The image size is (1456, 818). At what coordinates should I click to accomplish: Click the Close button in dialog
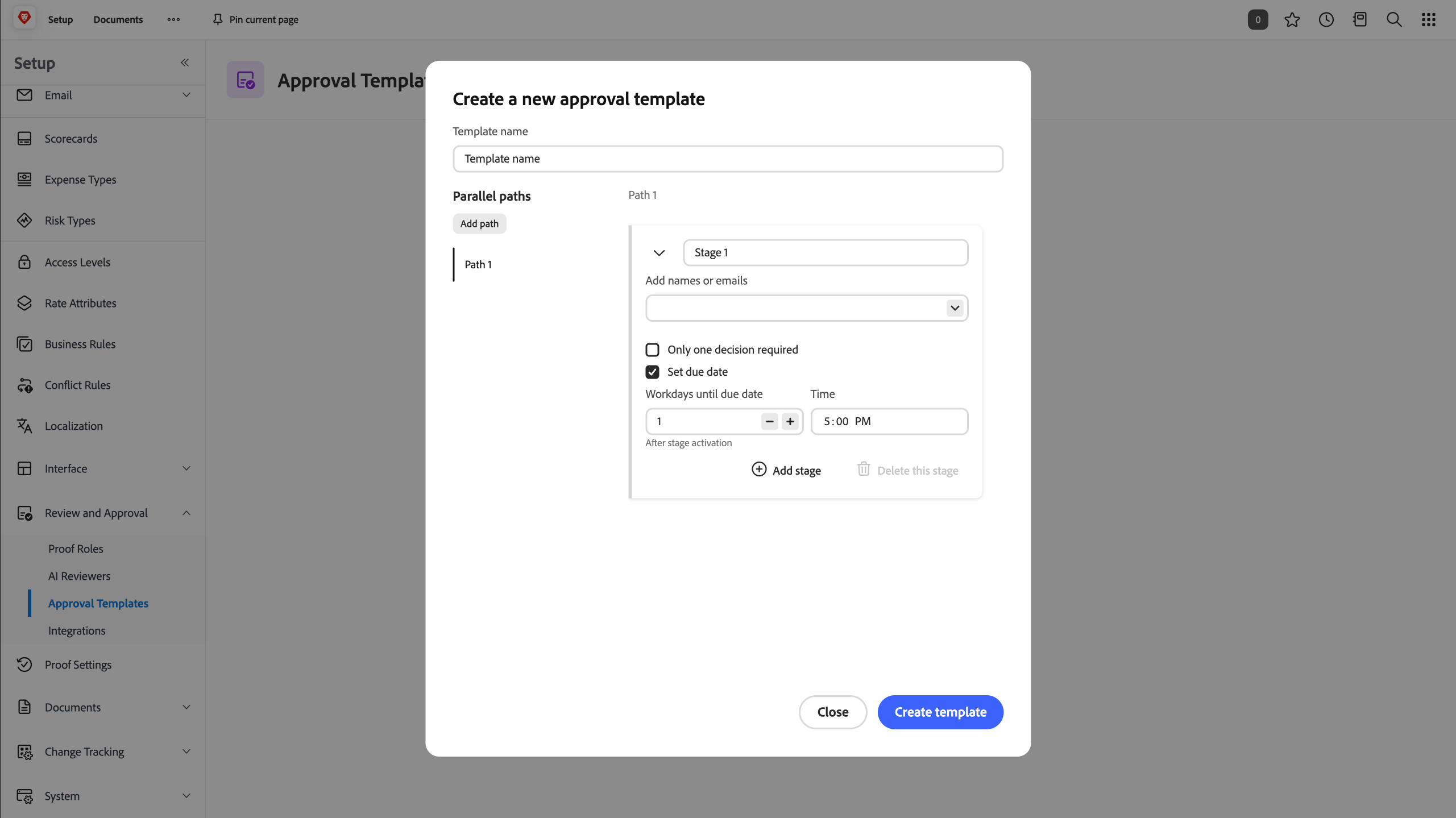(832, 712)
